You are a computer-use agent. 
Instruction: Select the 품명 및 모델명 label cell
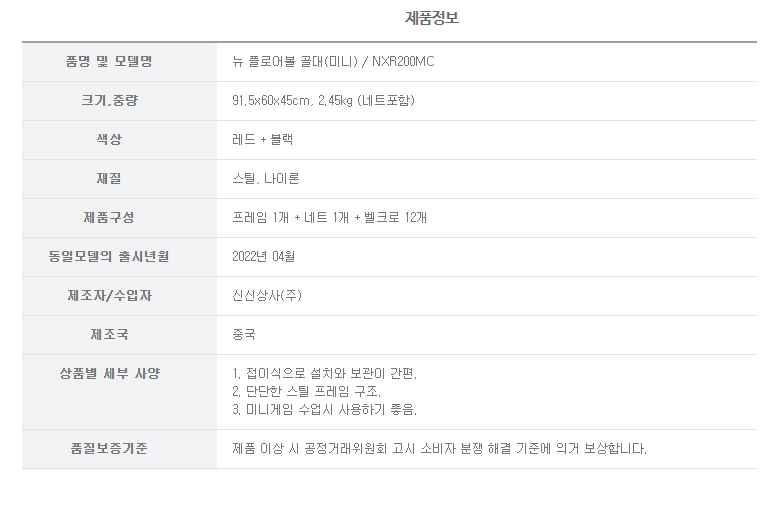[119, 62]
